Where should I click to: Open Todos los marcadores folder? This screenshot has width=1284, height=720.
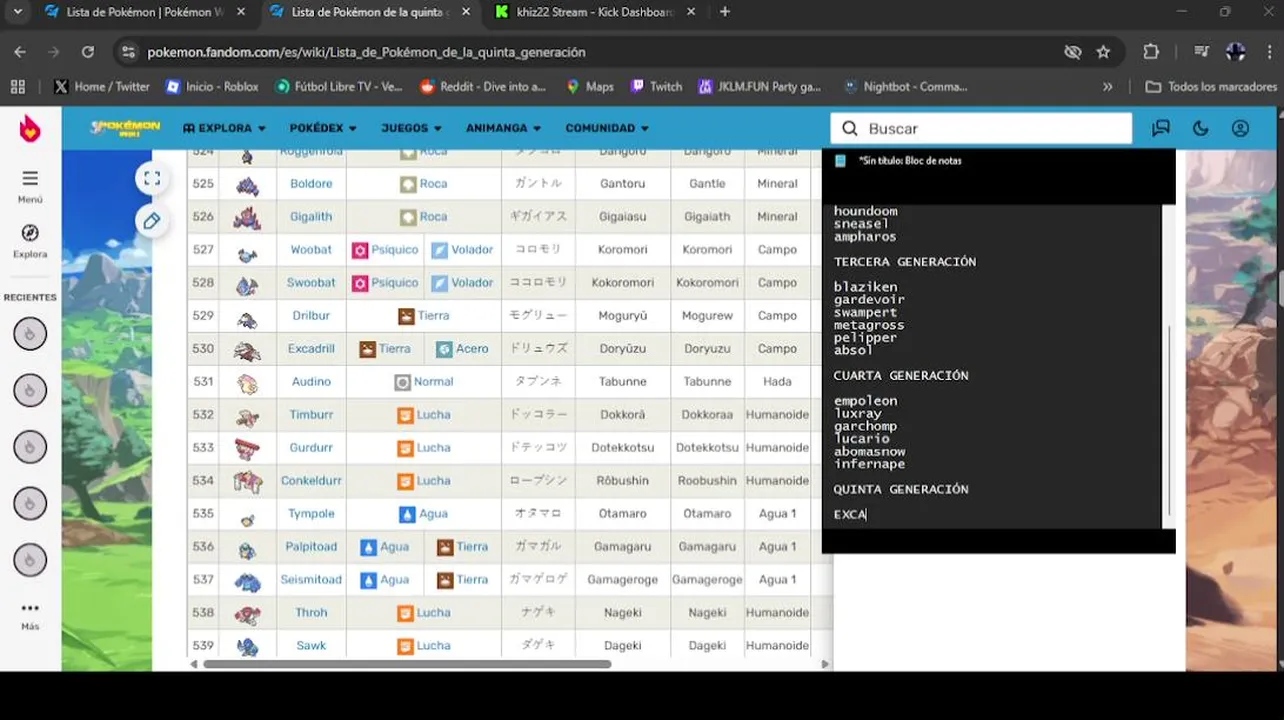pos(1211,87)
